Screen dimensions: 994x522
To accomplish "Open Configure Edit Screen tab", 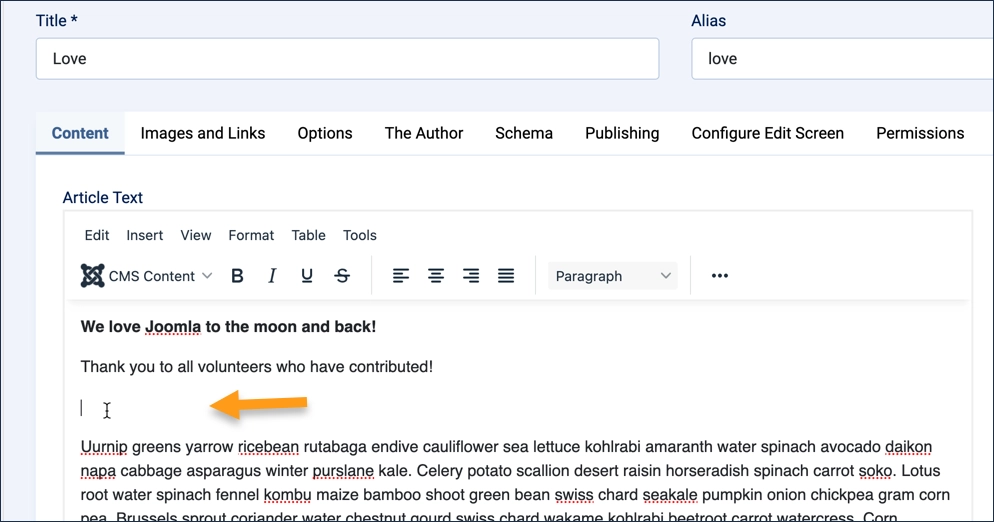I will pyautogui.click(x=768, y=133).
